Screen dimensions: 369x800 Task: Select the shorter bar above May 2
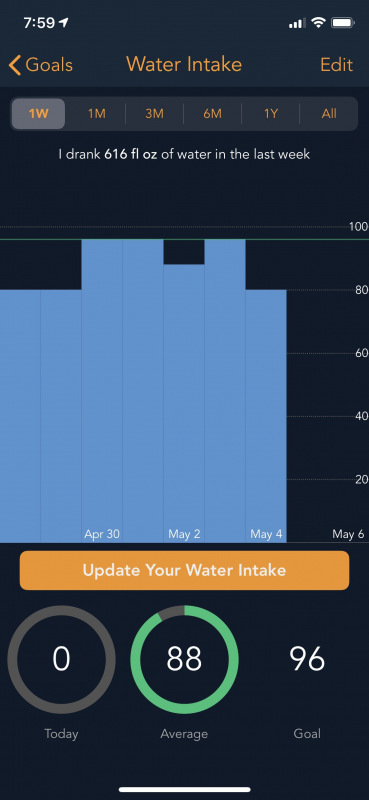184,403
